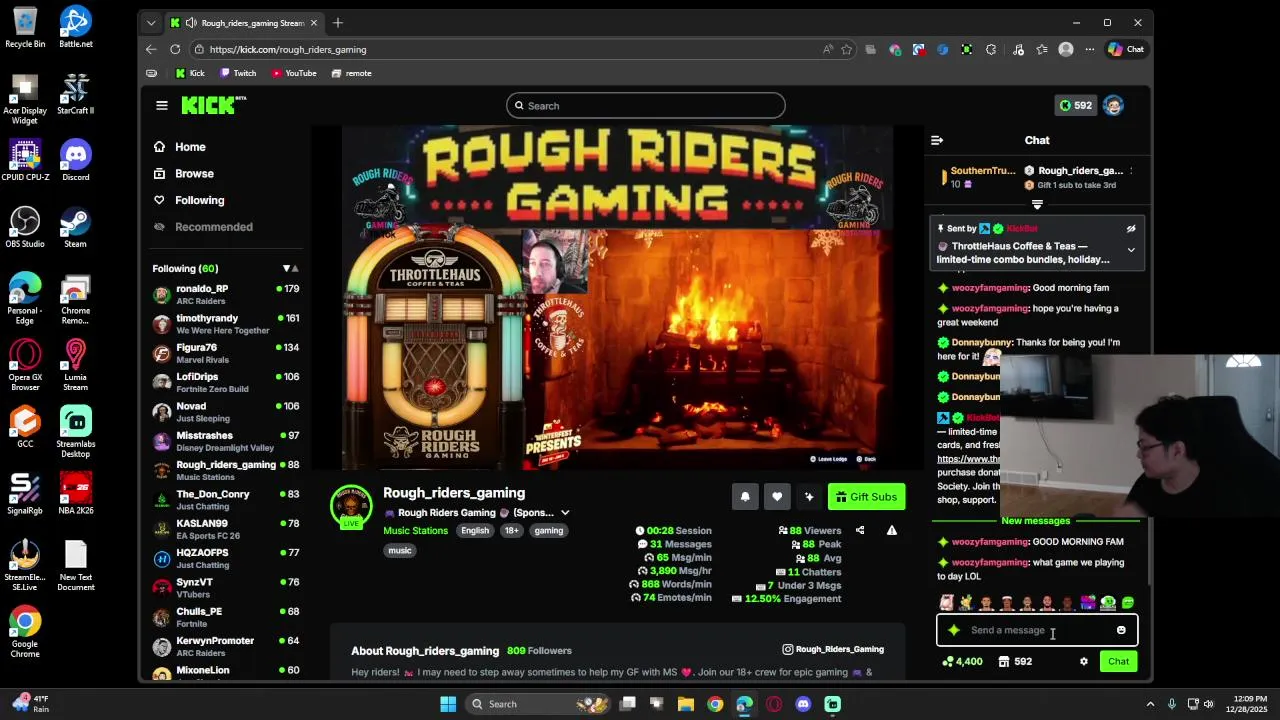Open Misstrashes channel in Following list

click(226, 441)
